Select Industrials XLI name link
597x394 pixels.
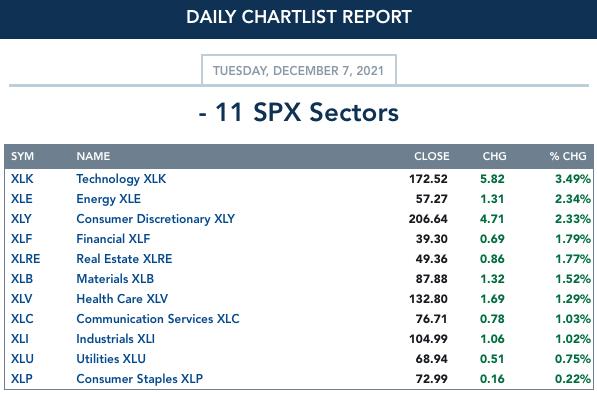click(x=115, y=339)
